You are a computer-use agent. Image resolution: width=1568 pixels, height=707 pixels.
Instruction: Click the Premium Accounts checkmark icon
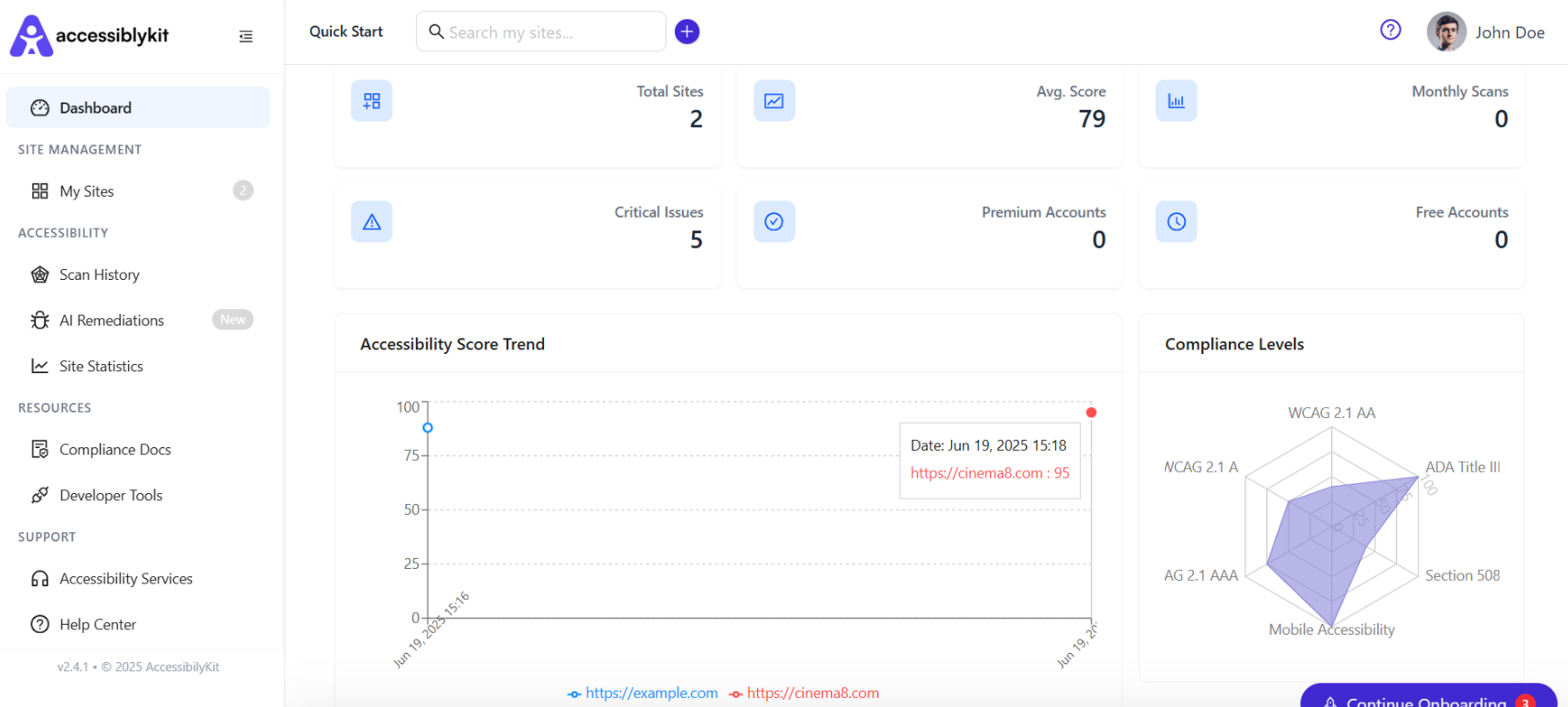coord(774,221)
